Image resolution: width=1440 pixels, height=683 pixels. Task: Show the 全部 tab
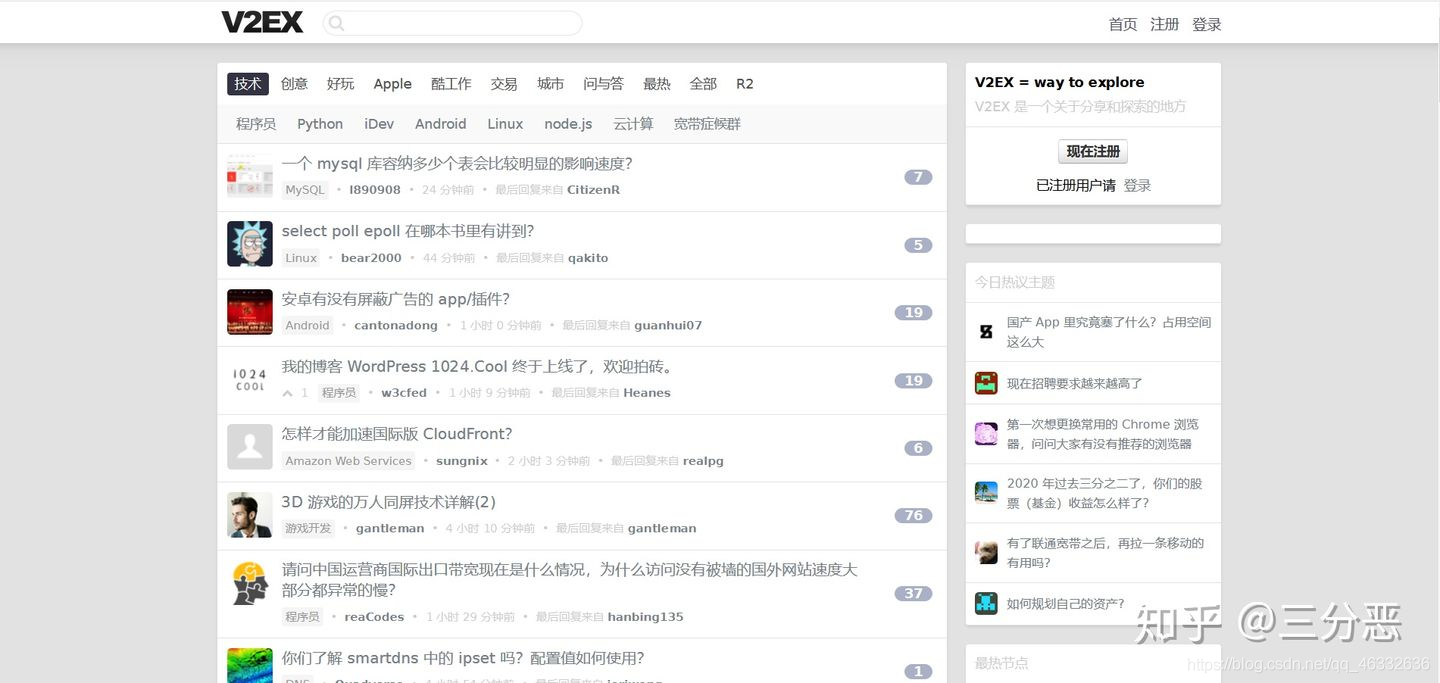pyautogui.click(x=703, y=84)
